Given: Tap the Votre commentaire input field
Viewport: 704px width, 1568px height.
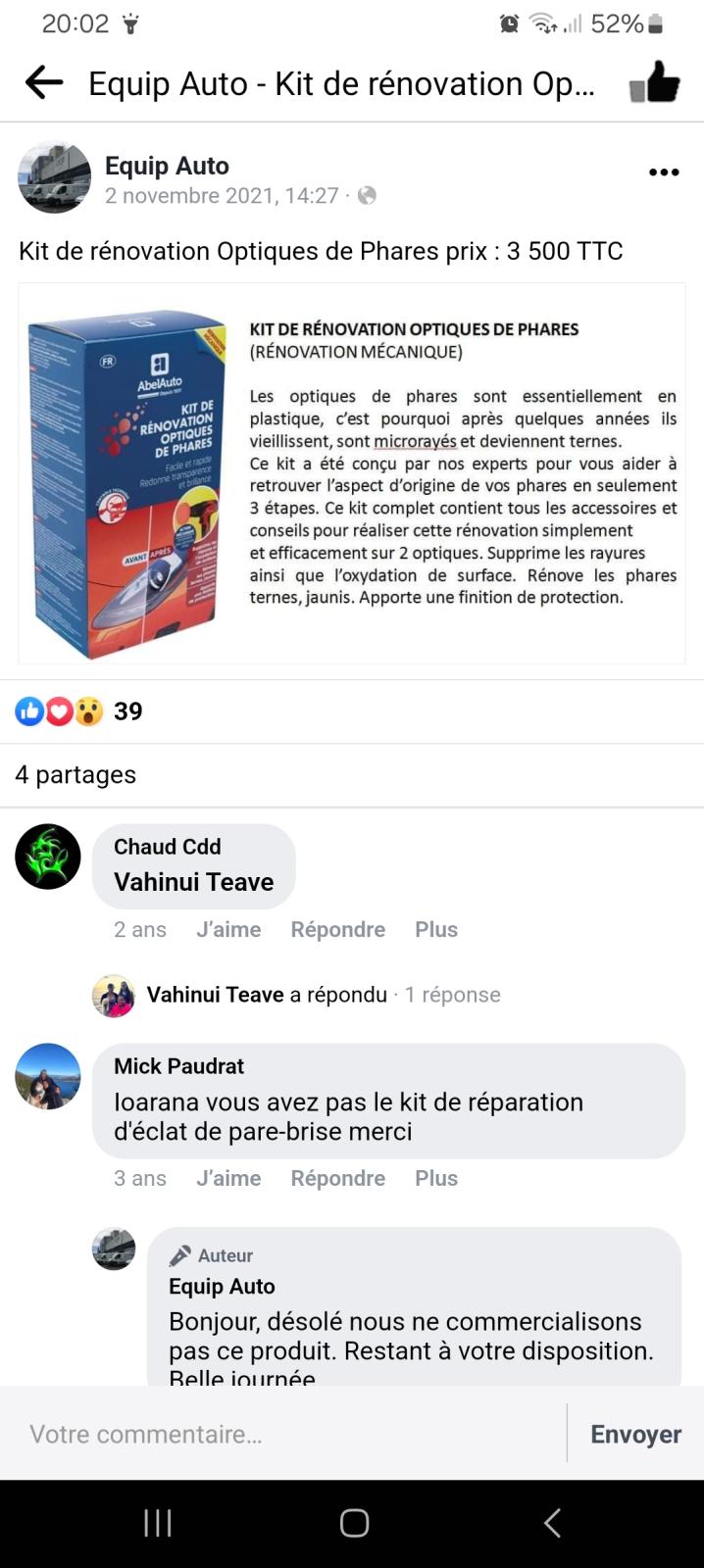Looking at the screenshot, I should (284, 1434).
